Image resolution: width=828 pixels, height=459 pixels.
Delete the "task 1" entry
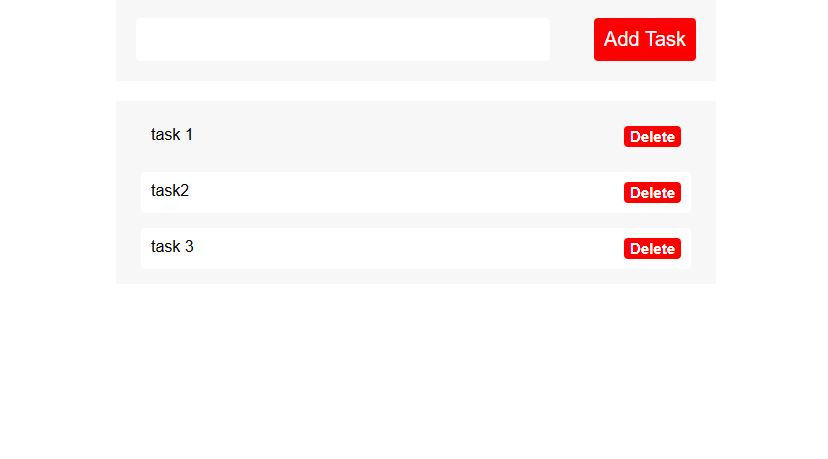[652, 137]
